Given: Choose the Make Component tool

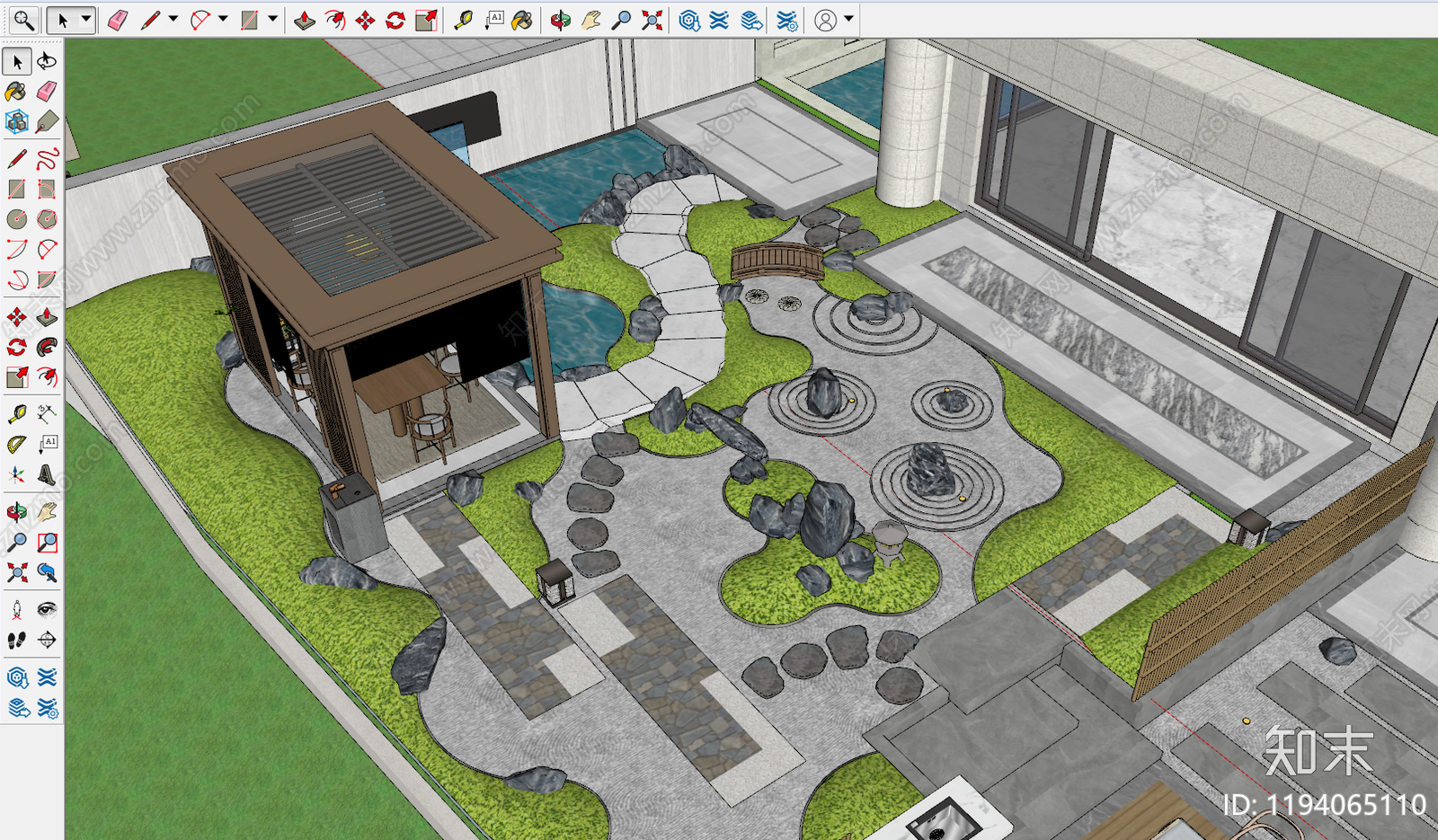Looking at the screenshot, I should tap(16, 121).
